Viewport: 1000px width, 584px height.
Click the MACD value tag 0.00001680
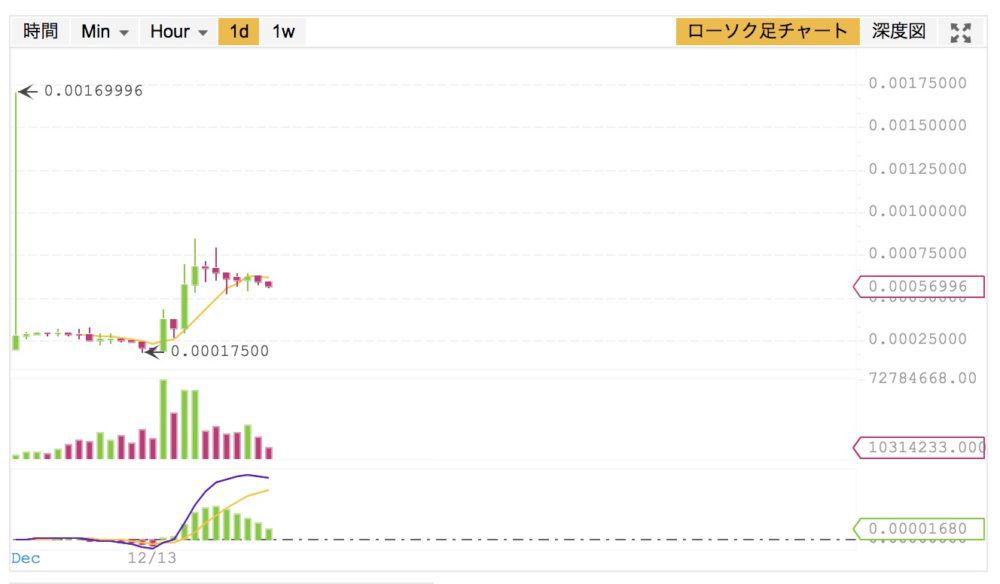click(917, 528)
